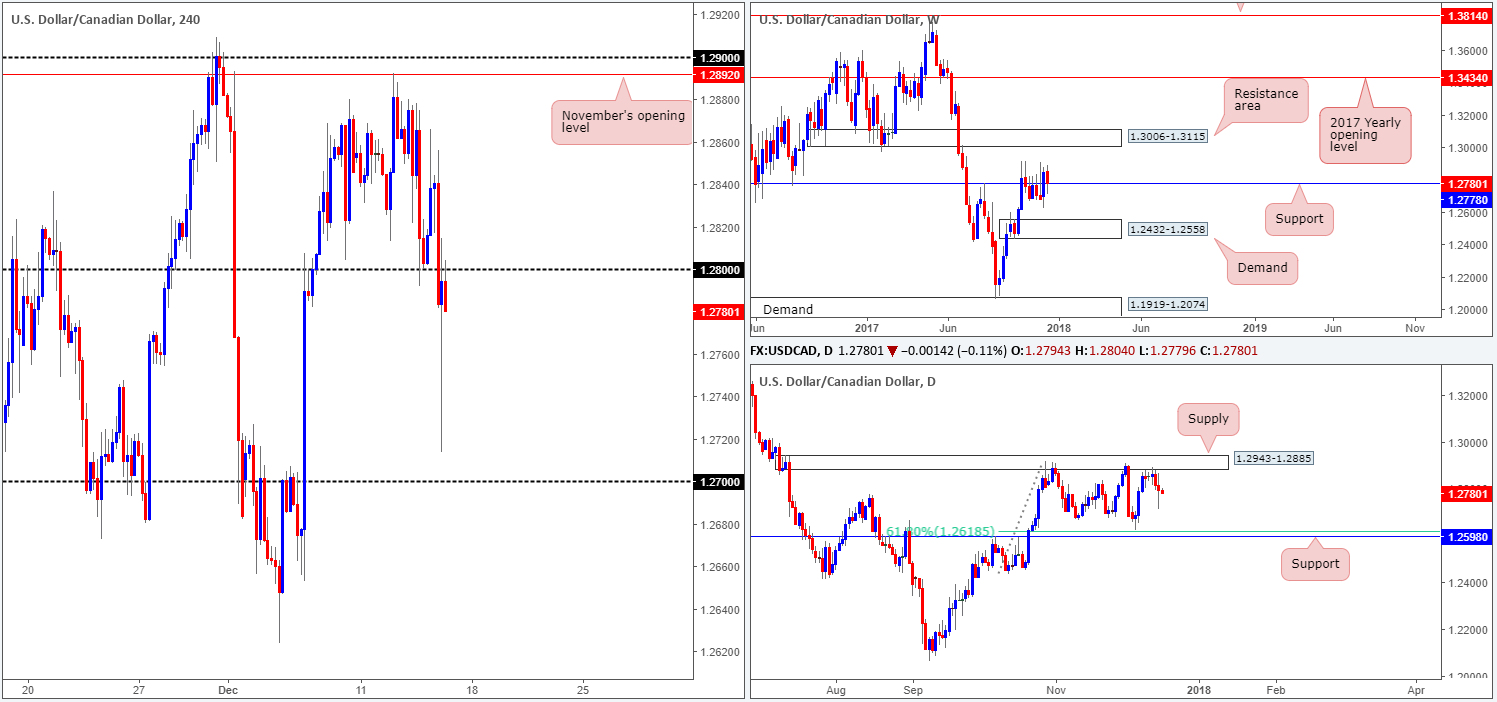
Task: Click the red 1.28920 price label
Action: 720,74
